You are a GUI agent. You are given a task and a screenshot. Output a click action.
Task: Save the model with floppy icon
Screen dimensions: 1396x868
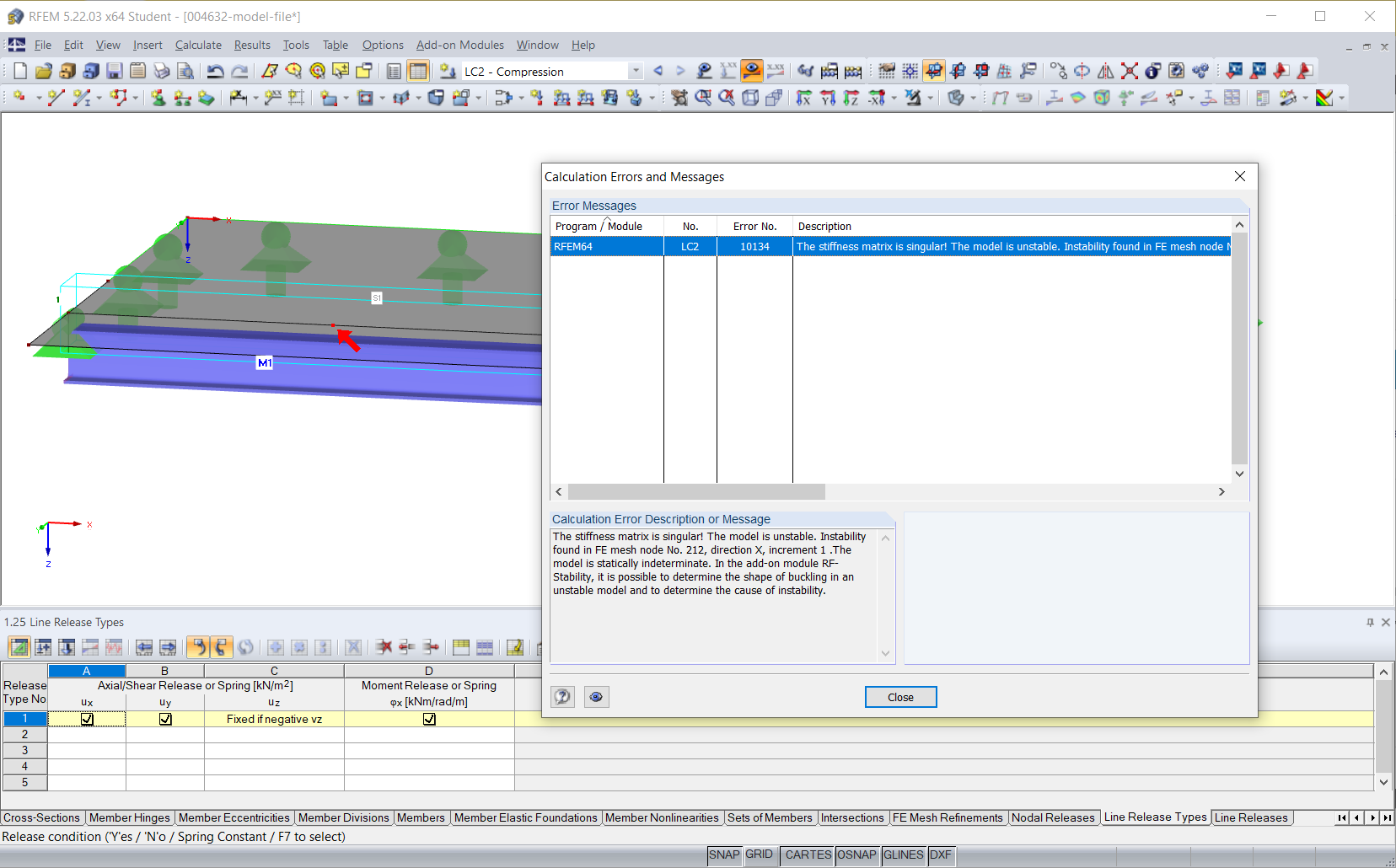(115, 72)
